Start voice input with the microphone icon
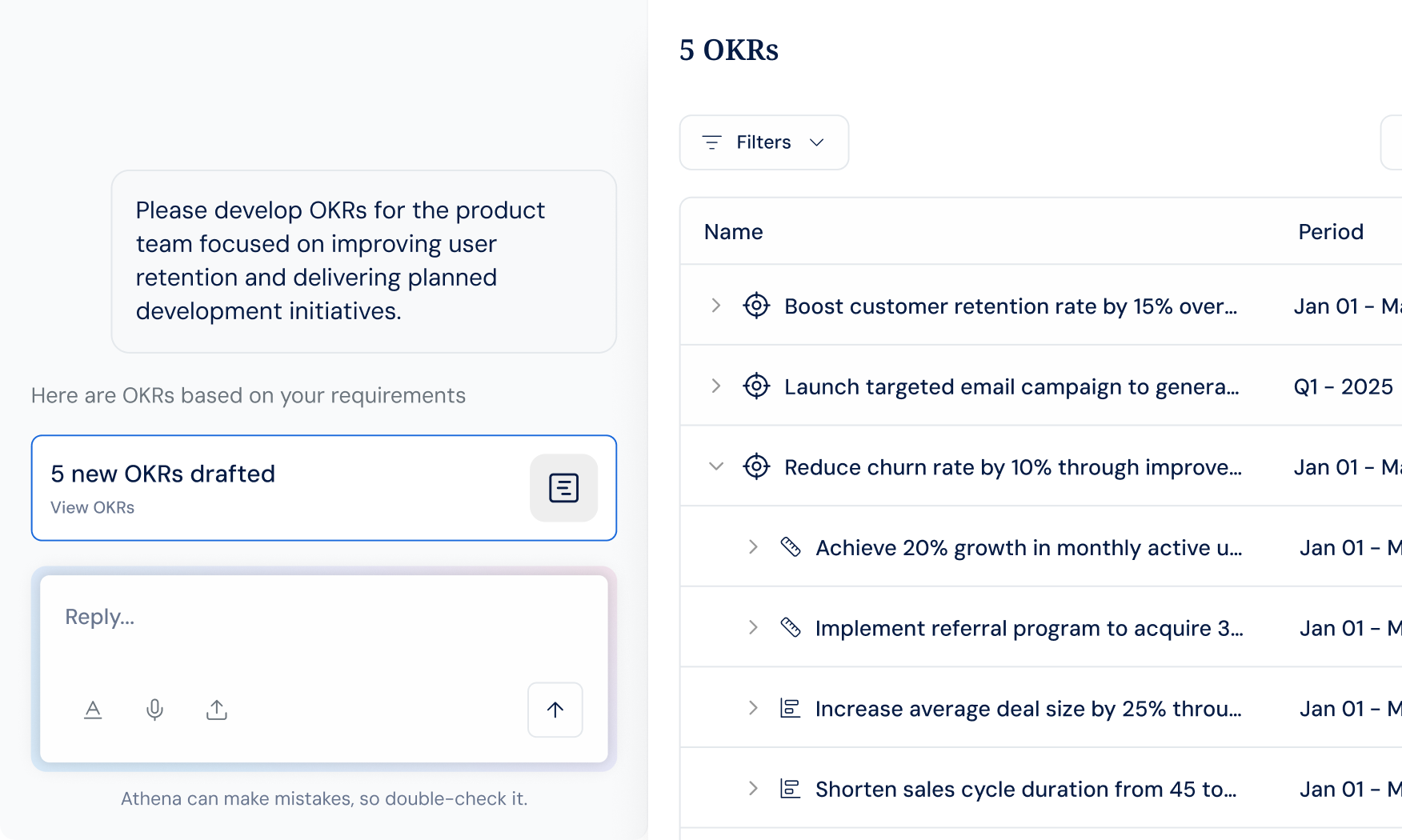This screenshot has height=840, width=1402. click(154, 710)
